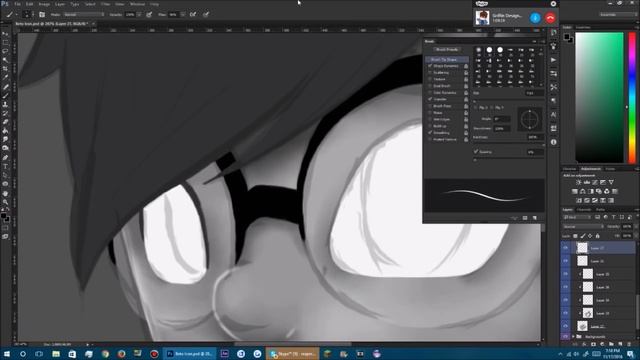This screenshot has width=640, height=360.
Task: Click Angle input field in Brush panel
Action: 502,119
